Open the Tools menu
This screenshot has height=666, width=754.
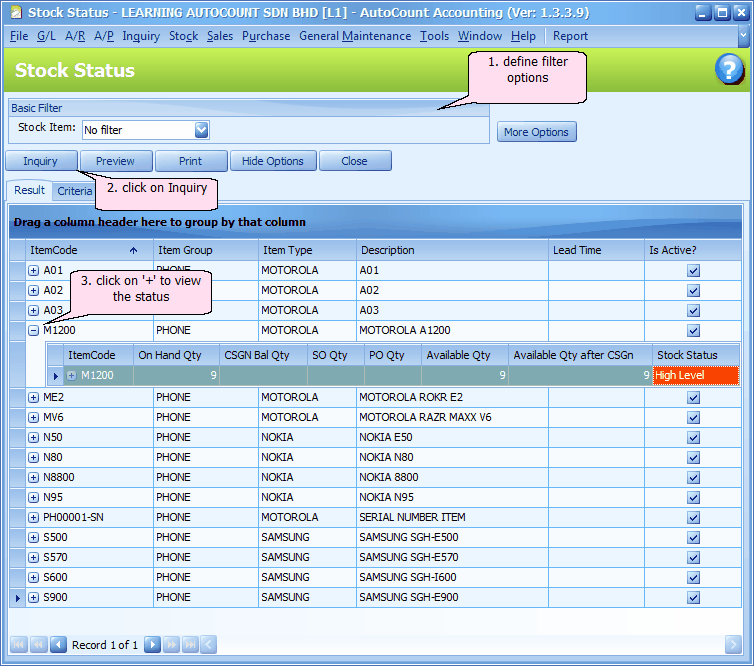pos(434,36)
